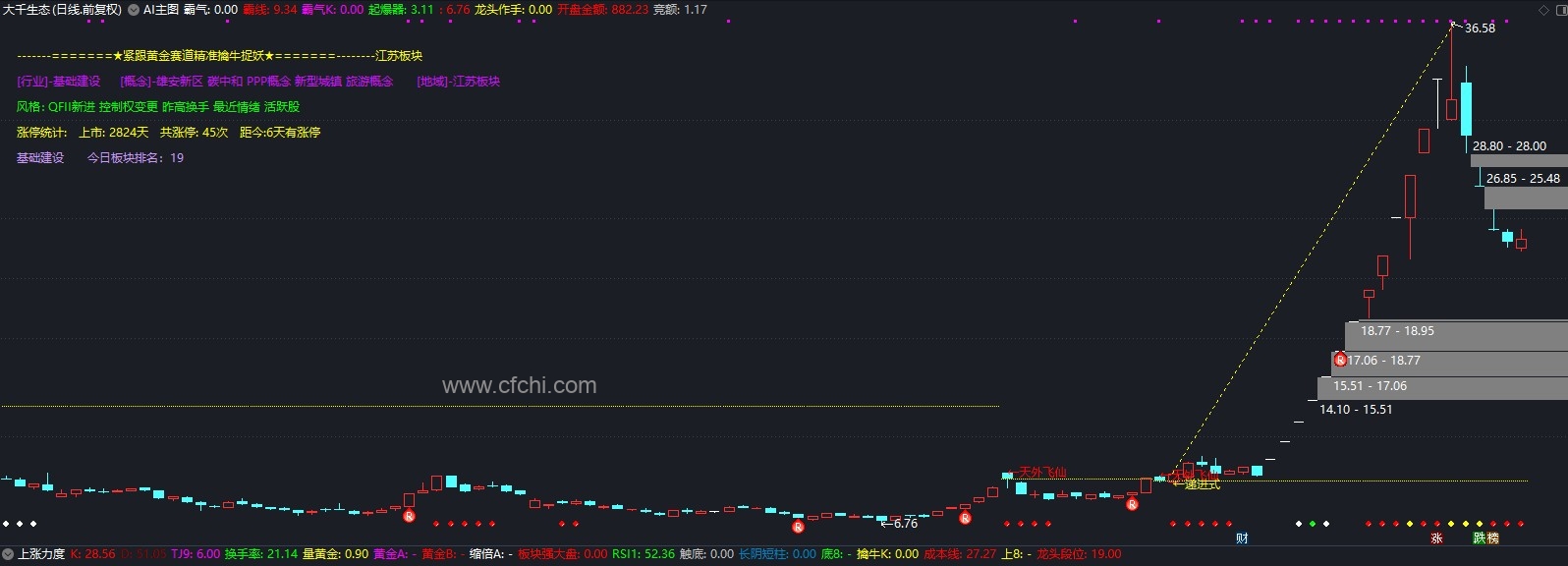Click the red R marker near 17.06 - 18.77
Viewport: 1568px width, 566px height.
click(x=1340, y=360)
